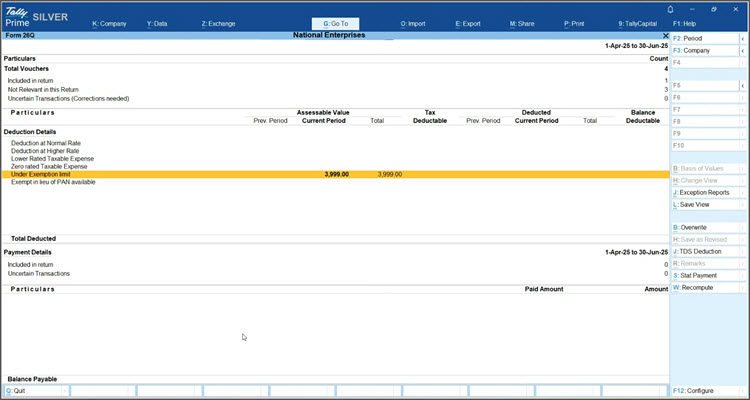Click the TallyPrime SILVER logo
750x400 pixels.
(x=36, y=16)
